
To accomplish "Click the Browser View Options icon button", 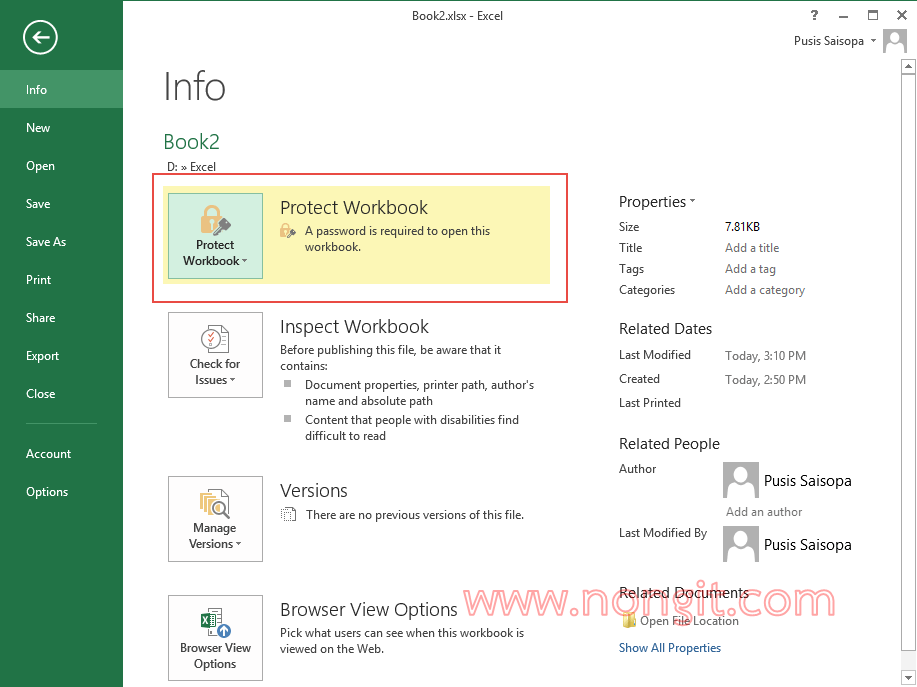I will click(x=215, y=638).
